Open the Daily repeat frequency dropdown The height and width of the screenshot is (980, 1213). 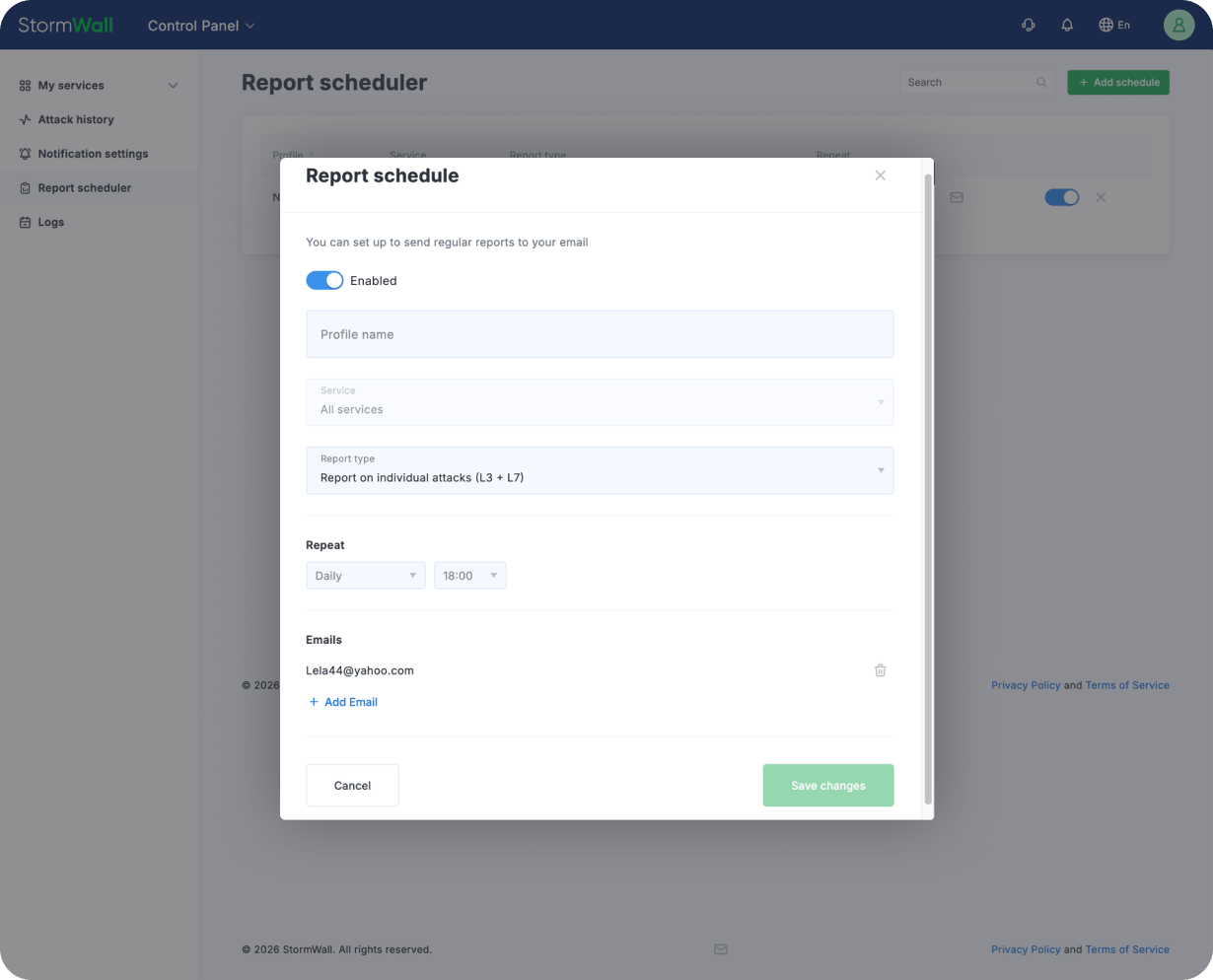click(366, 576)
